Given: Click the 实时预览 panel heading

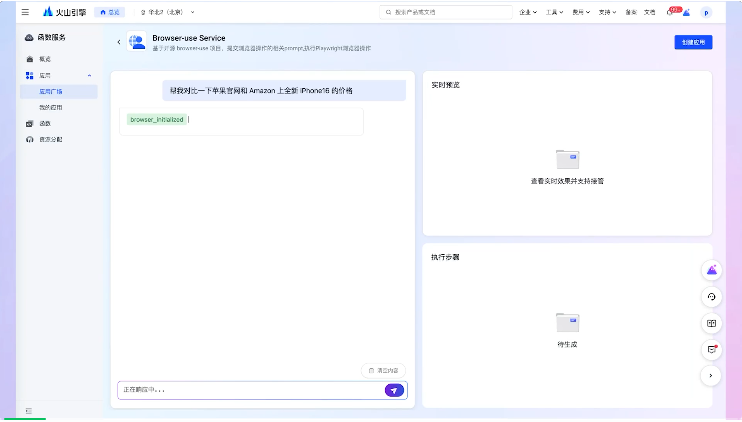Looking at the screenshot, I should point(445,85).
